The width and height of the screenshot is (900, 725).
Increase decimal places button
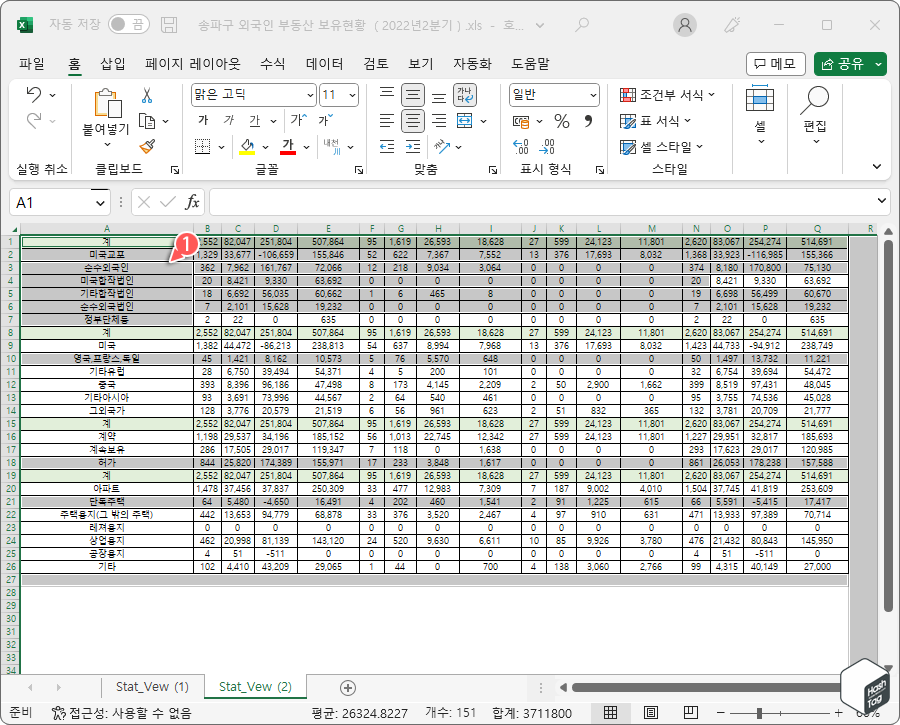tap(521, 147)
